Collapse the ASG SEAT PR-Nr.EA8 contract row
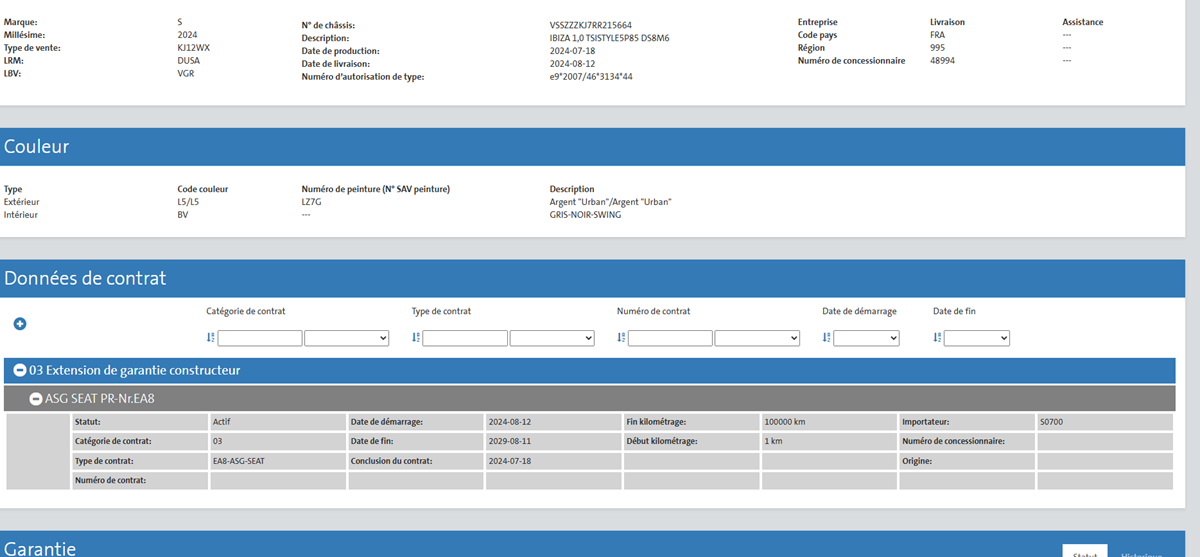 click(x=36, y=398)
